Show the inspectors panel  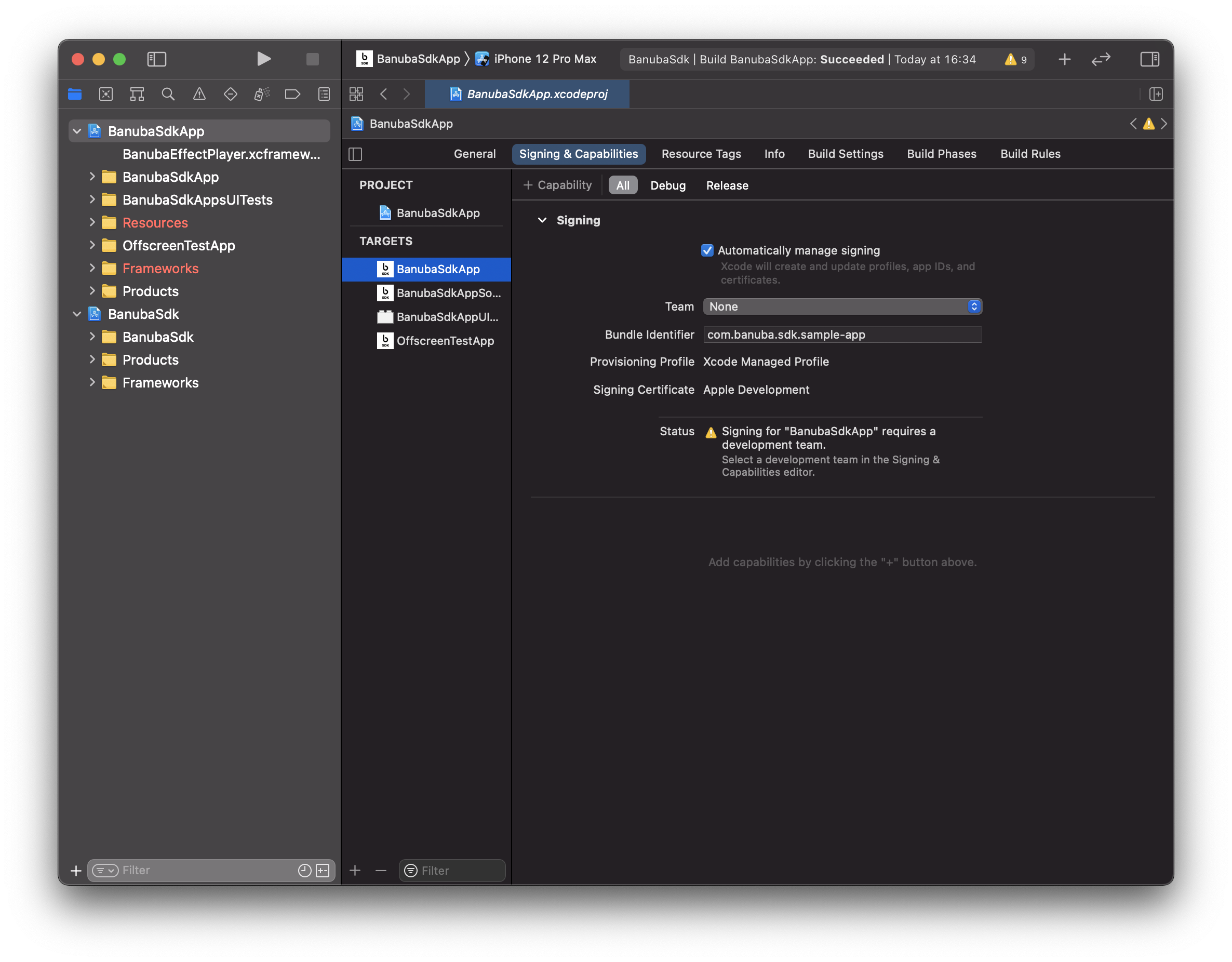(1149, 59)
